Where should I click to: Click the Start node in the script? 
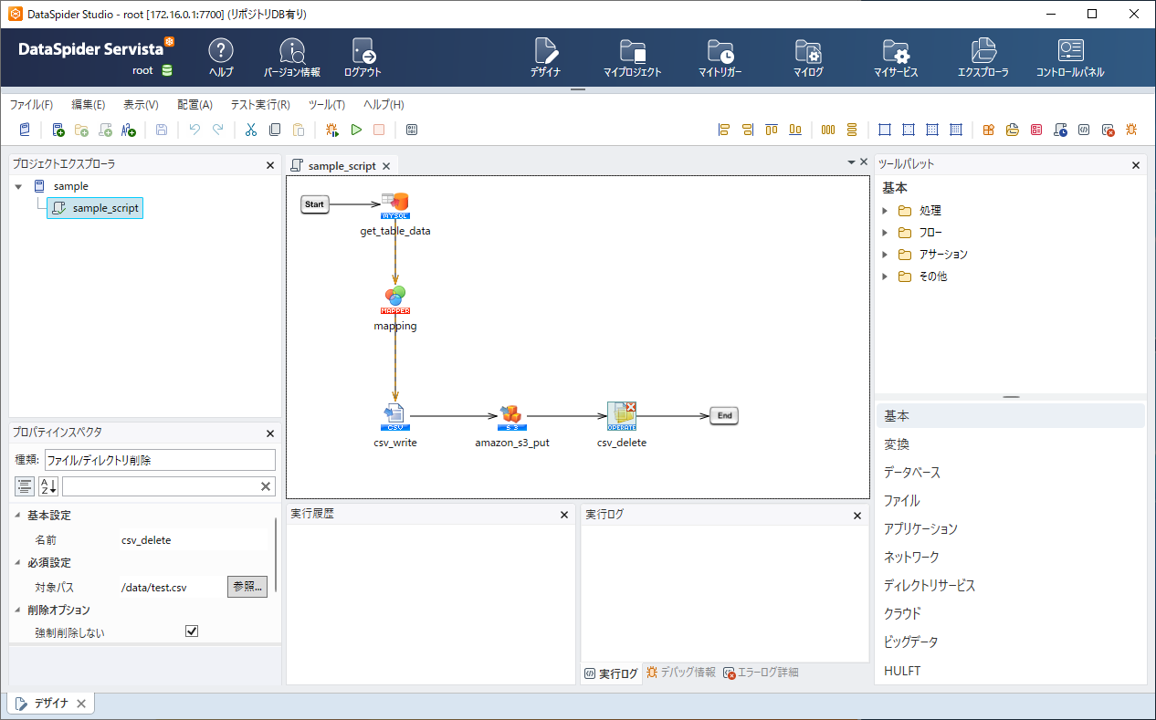pyautogui.click(x=314, y=204)
